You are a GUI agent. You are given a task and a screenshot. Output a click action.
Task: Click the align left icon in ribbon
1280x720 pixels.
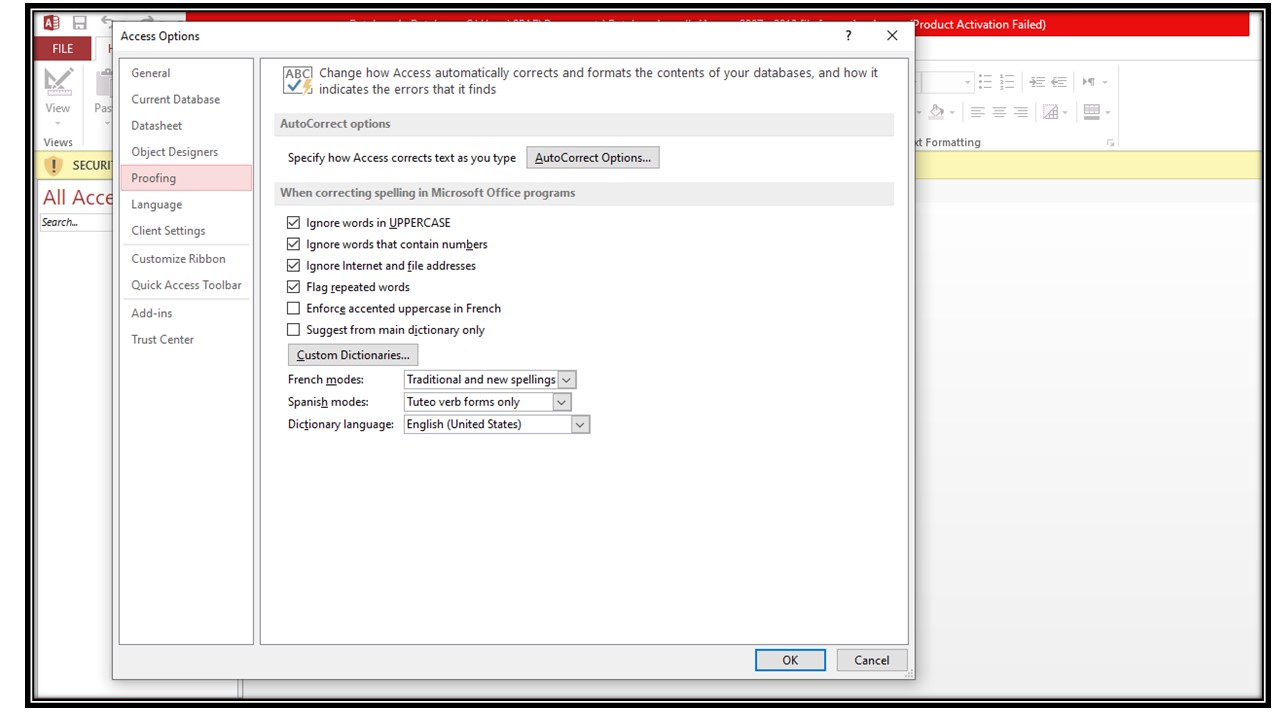point(977,112)
